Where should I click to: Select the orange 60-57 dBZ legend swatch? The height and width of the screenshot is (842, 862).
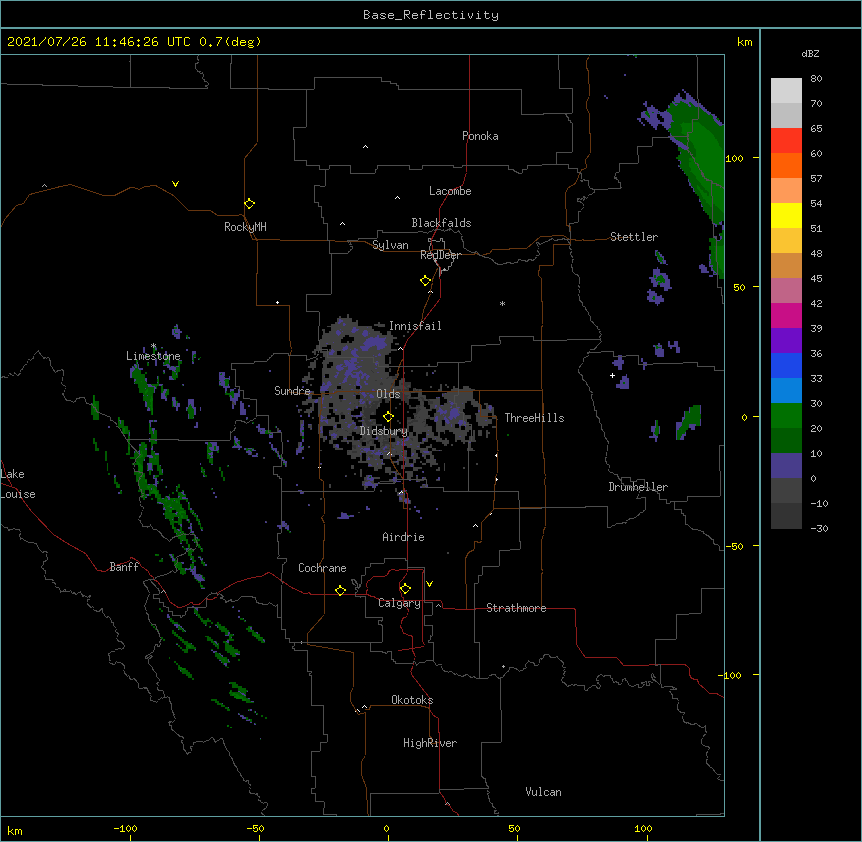coord(786,165)
